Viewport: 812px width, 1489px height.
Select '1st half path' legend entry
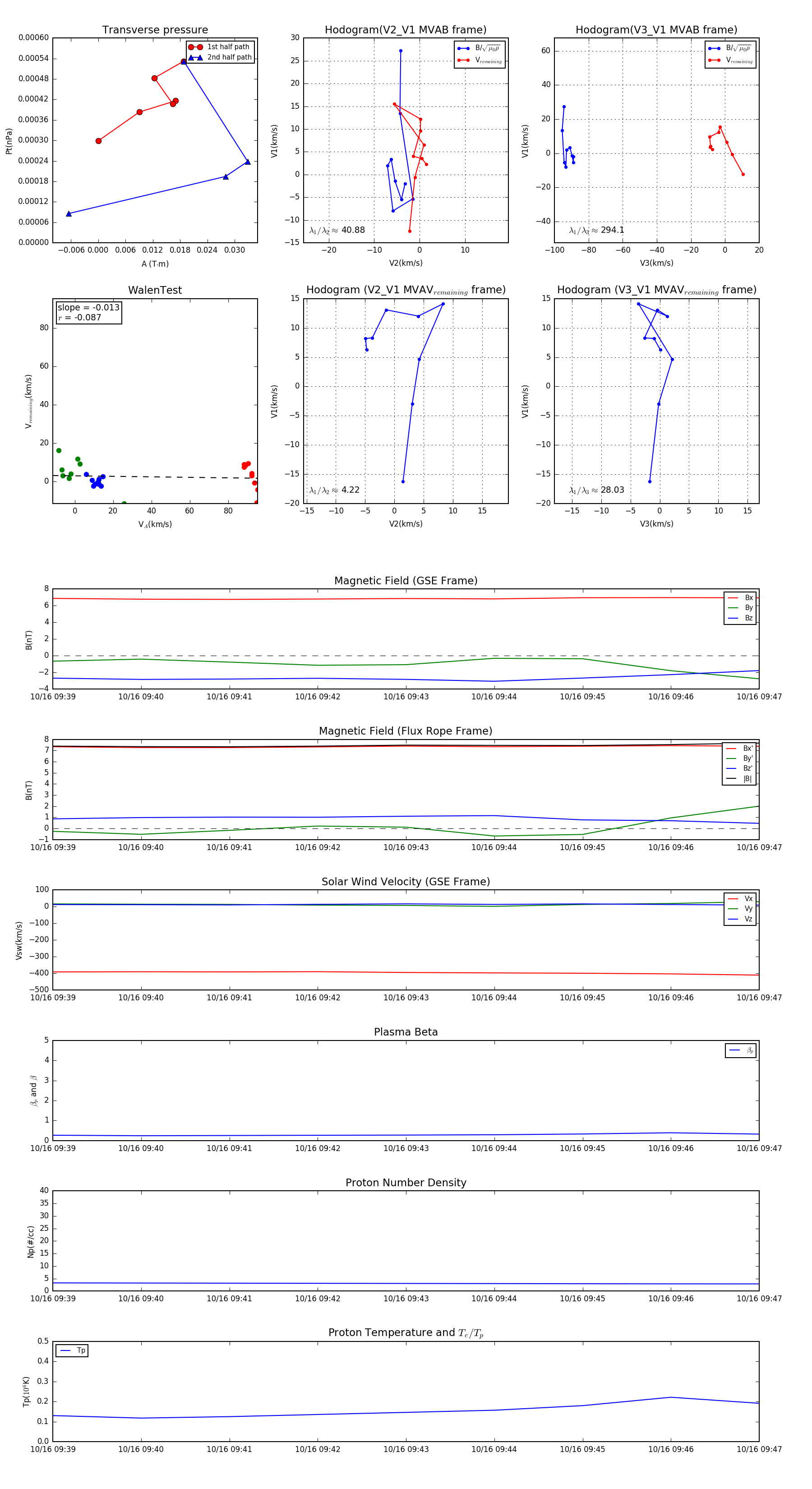pos(219,47)
